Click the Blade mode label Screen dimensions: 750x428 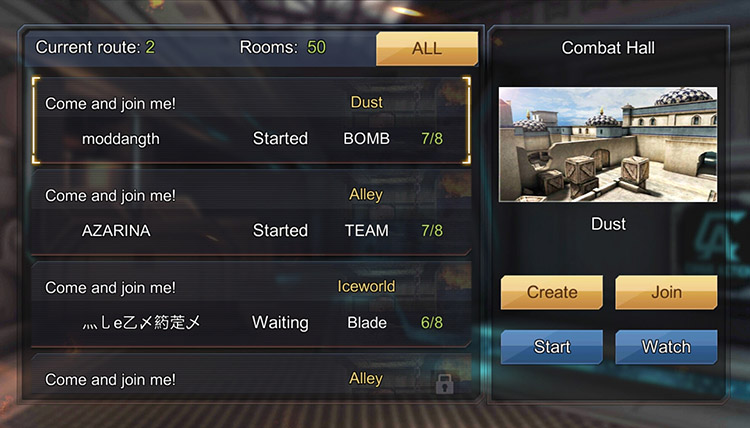pyautogui.click(x=367, y=323)
